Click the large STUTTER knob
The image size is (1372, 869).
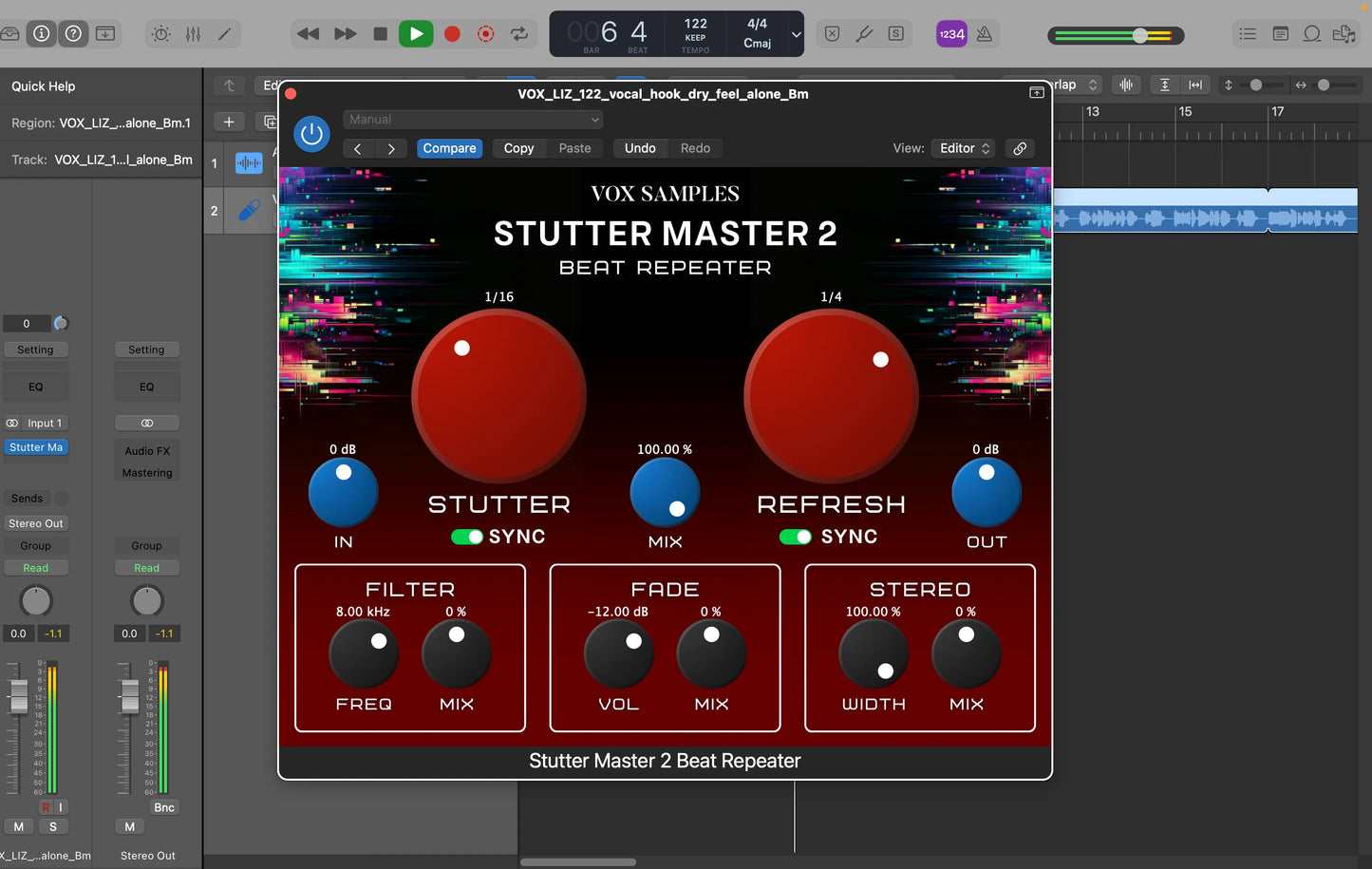[x=498, y=396]
